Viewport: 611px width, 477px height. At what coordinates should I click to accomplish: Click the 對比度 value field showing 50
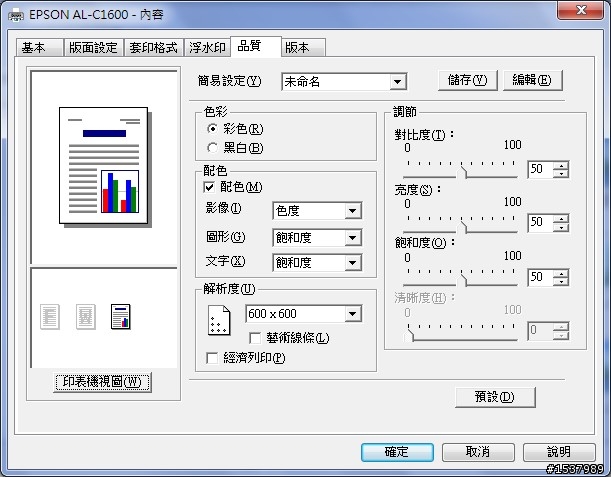[x=541, y=169]
